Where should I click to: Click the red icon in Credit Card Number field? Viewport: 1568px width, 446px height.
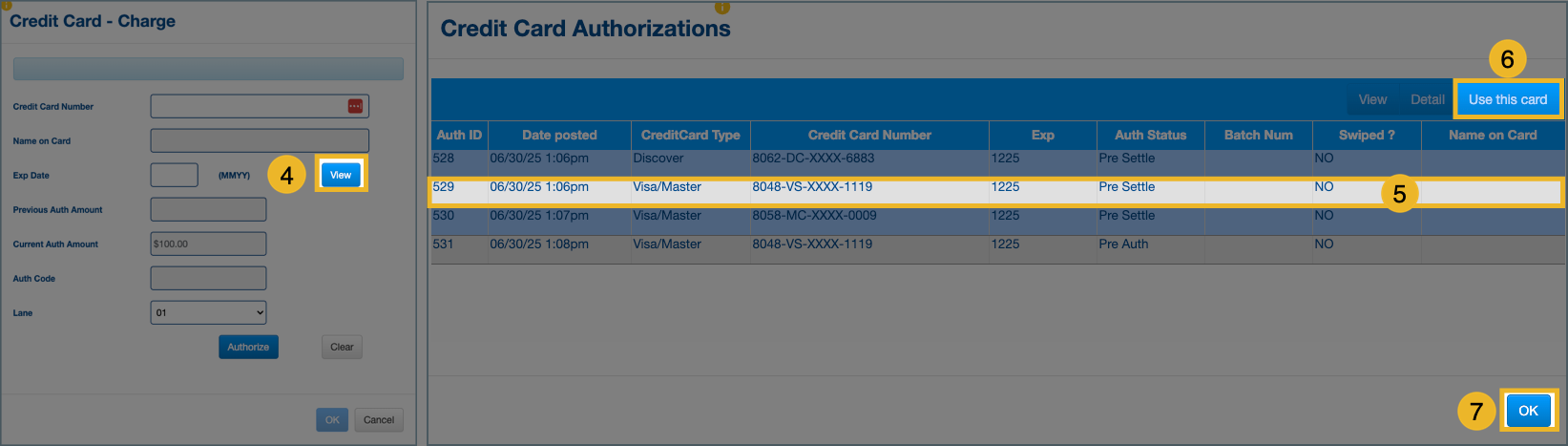(x=355, y=106)
